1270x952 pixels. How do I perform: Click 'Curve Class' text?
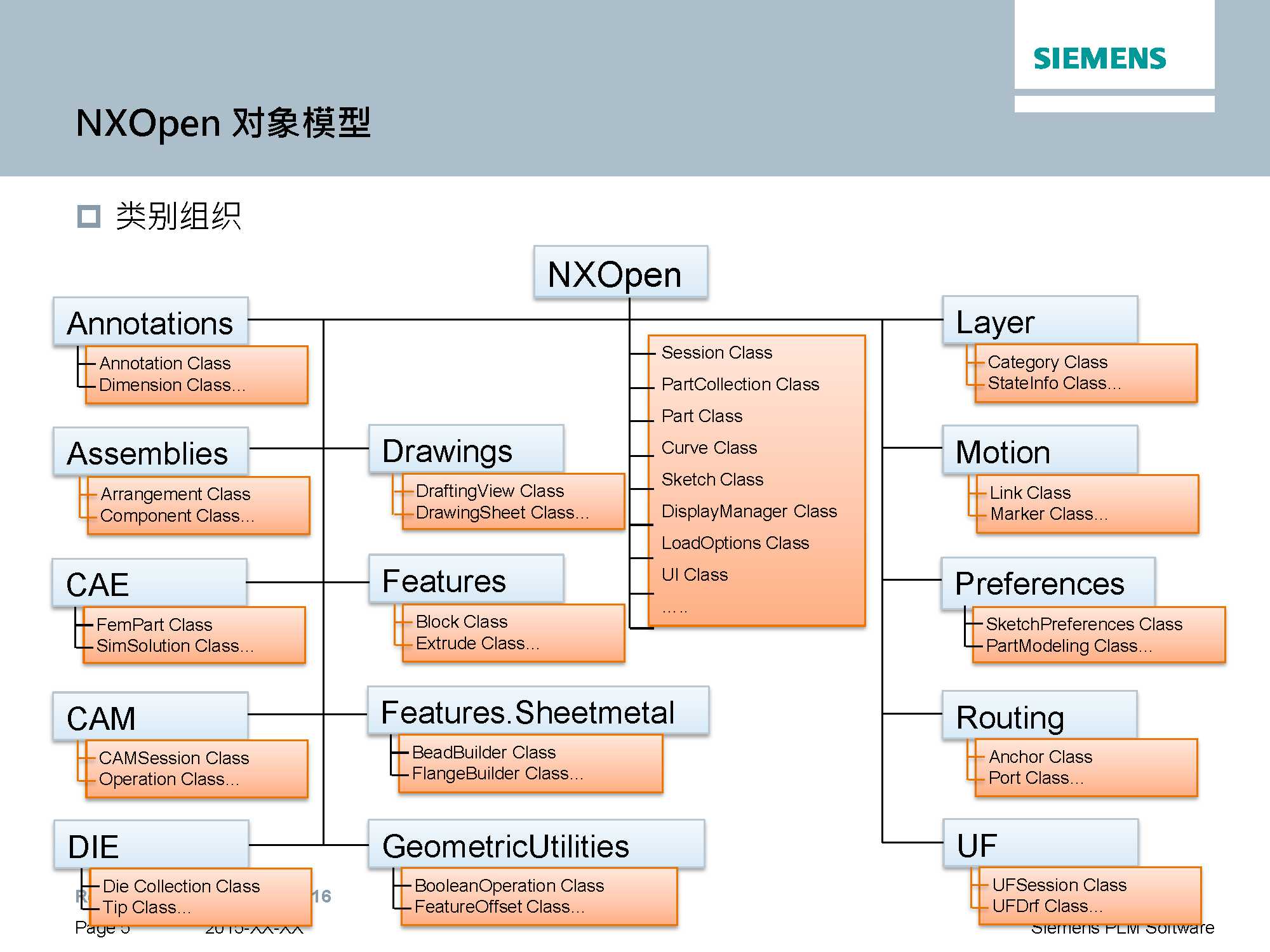(x=709, y=447)
